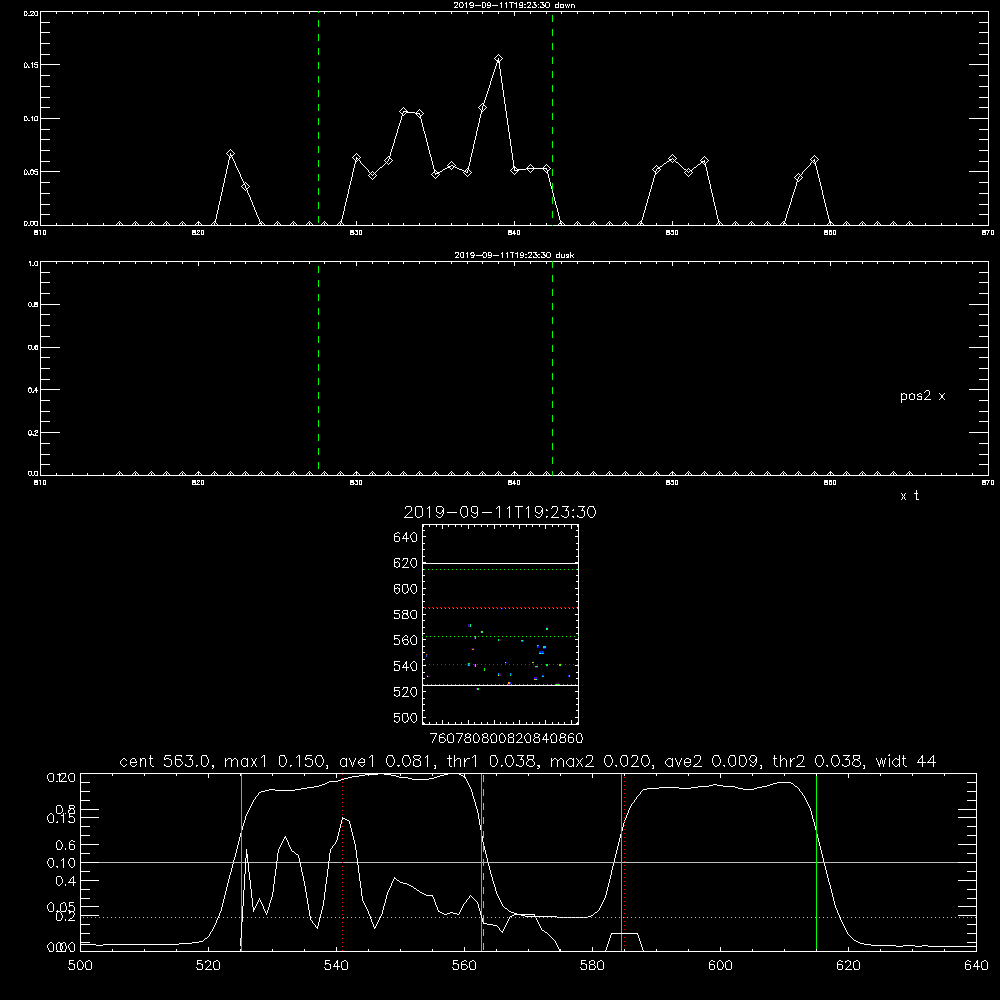The width and height of the screenshot is (1000, 1000).
Task: Click the '640' y-axis label of scatter plot
Action: click(406, 538)
